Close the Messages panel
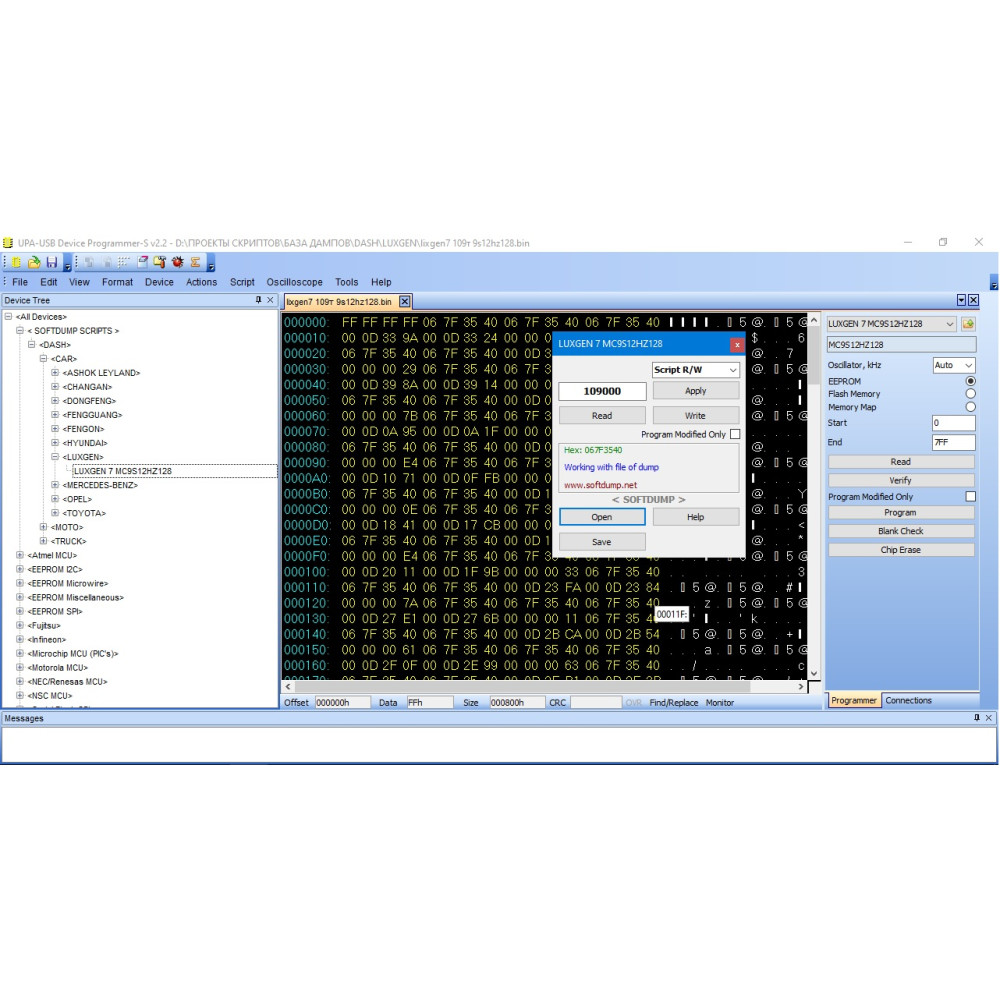 [989, 717]
